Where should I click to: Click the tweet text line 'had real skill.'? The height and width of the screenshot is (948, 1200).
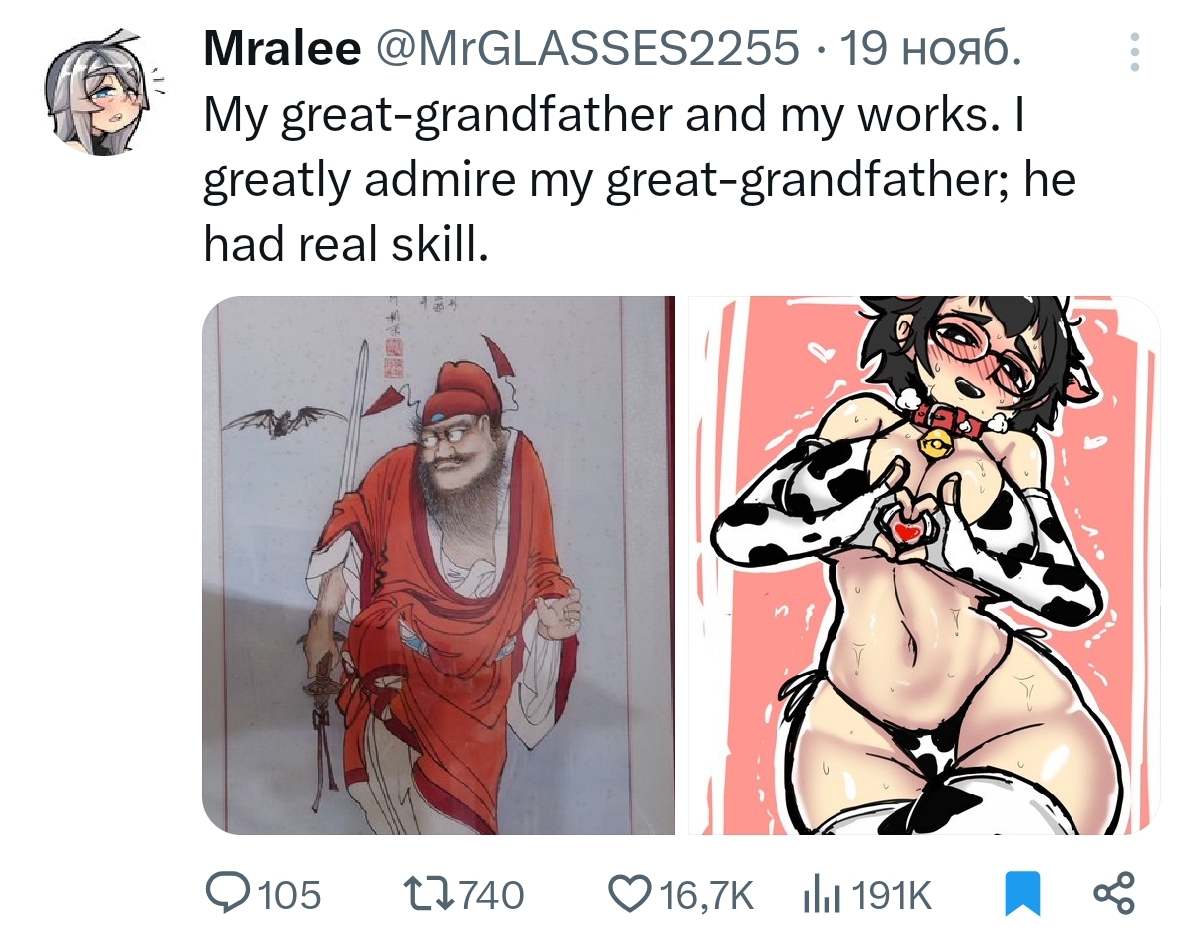point(346,244)
